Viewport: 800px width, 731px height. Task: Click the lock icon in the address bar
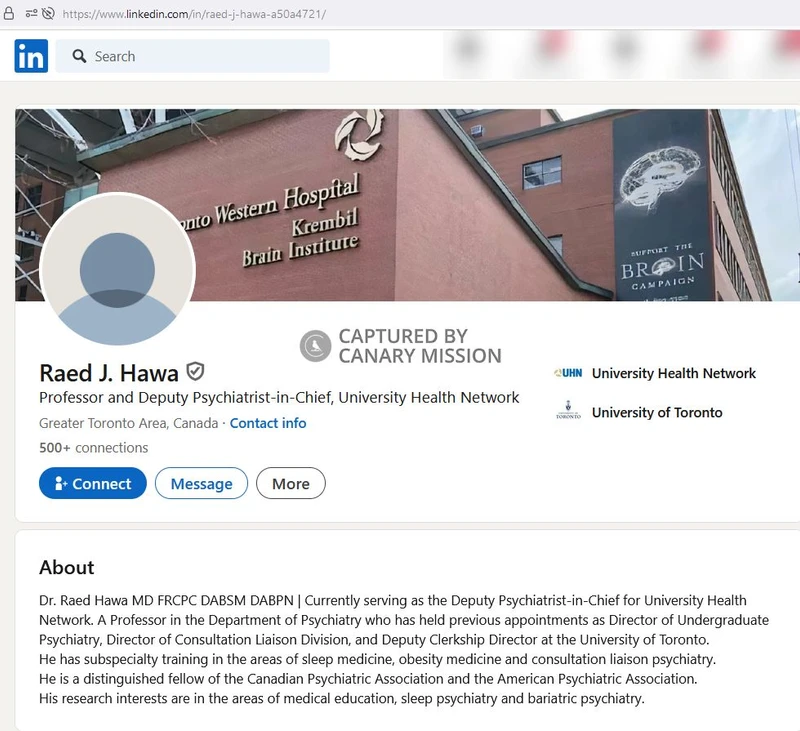point(9,13)
